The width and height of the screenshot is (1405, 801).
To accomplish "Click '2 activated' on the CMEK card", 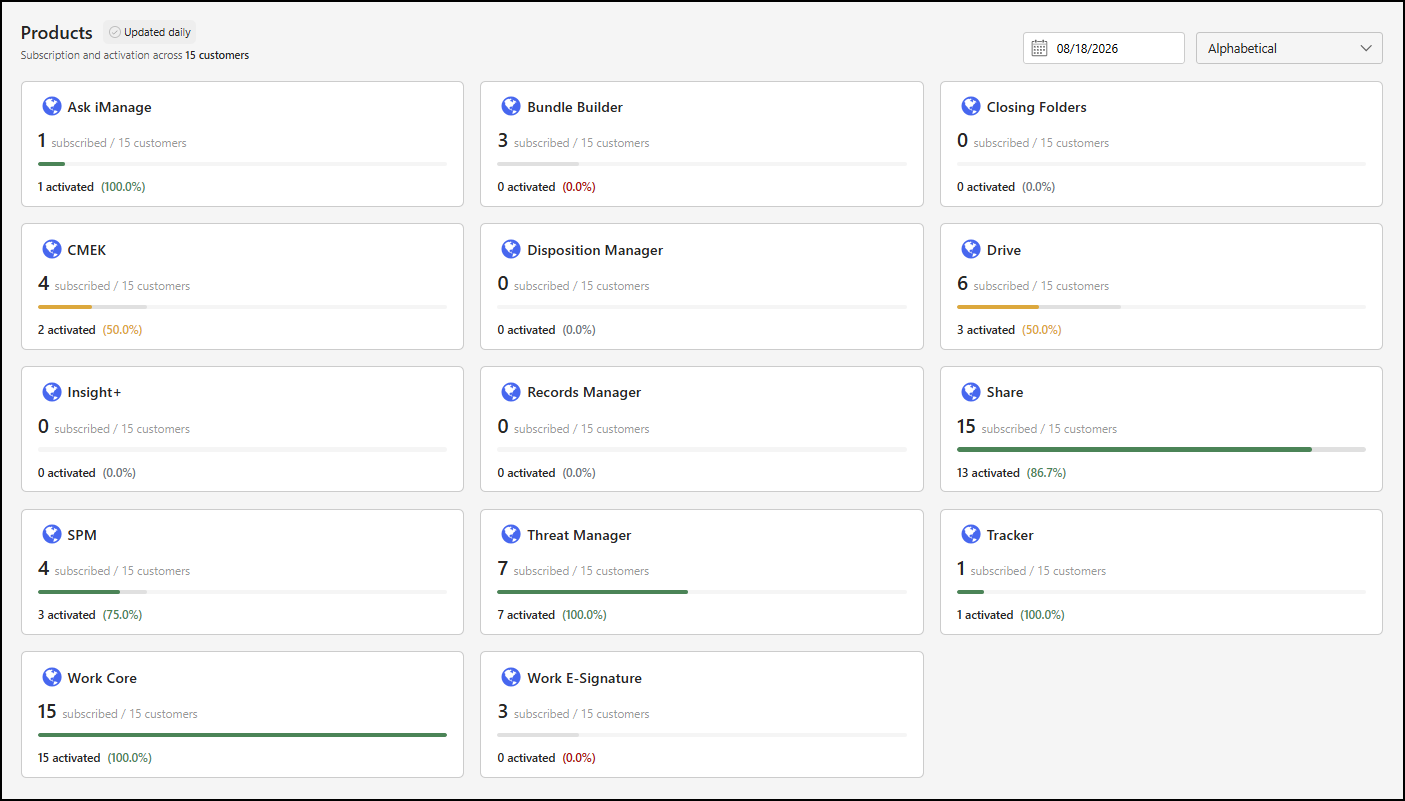I will 67,330.
